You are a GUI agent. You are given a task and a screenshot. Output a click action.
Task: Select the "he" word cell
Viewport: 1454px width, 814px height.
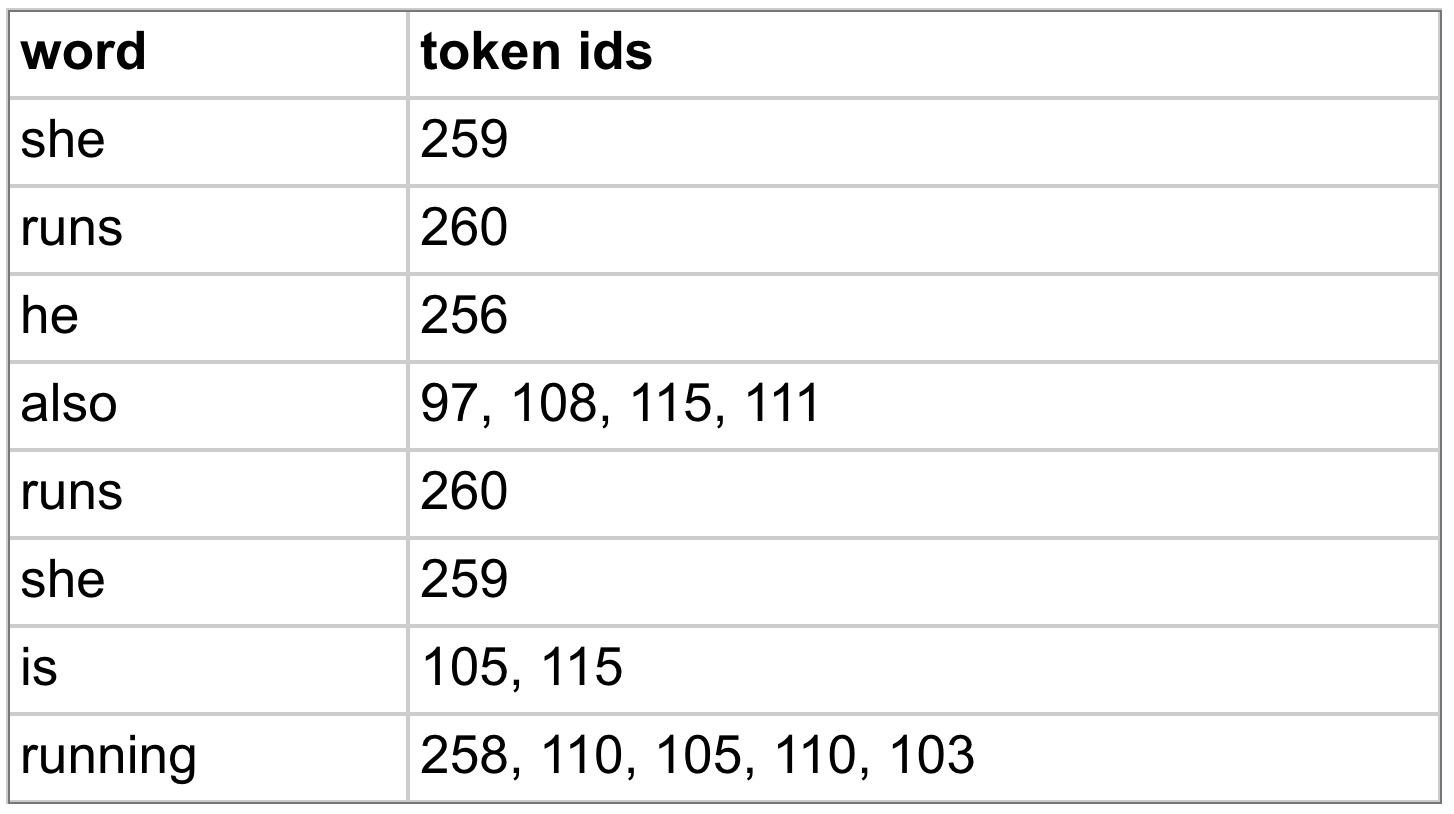coord(49,317)
